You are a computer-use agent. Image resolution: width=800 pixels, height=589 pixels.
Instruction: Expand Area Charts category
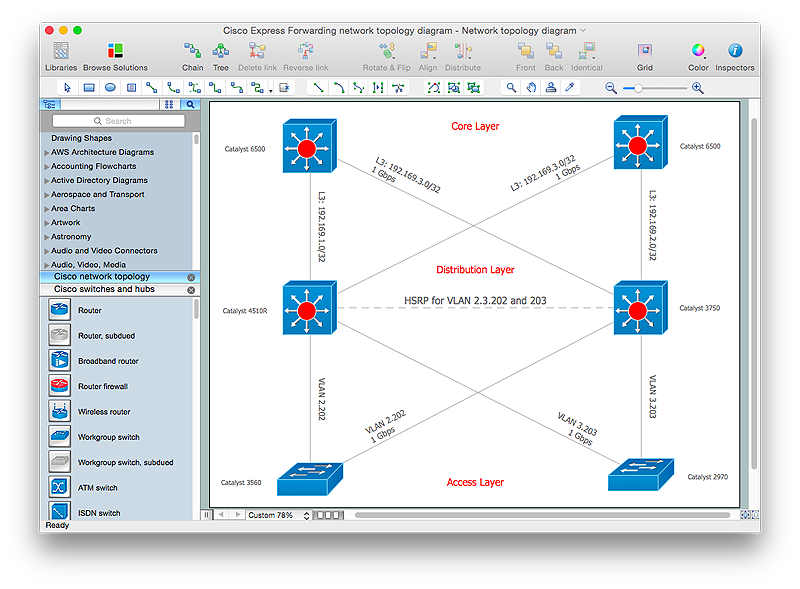[47, 209]
